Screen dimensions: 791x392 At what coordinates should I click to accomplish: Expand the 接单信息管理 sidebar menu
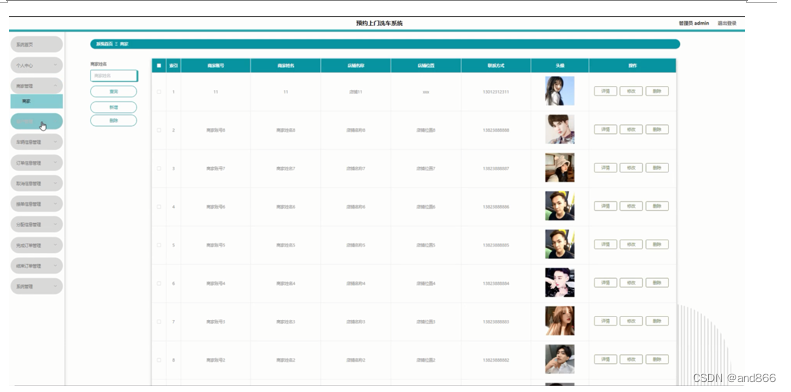pyautogui.click(x=36, y=204)
